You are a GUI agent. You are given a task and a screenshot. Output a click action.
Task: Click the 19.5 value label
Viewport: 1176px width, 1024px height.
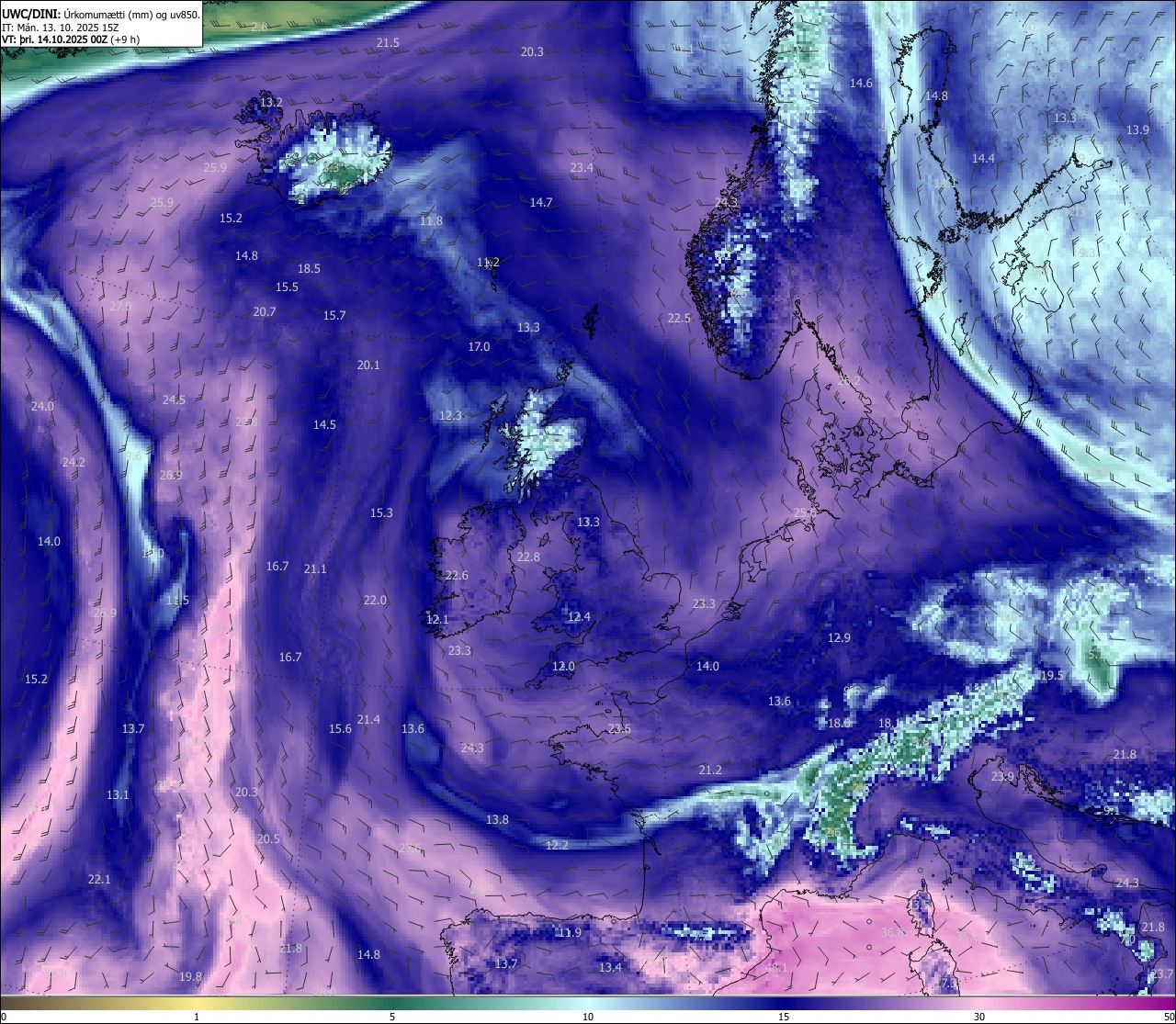[x=1052, y=676]
